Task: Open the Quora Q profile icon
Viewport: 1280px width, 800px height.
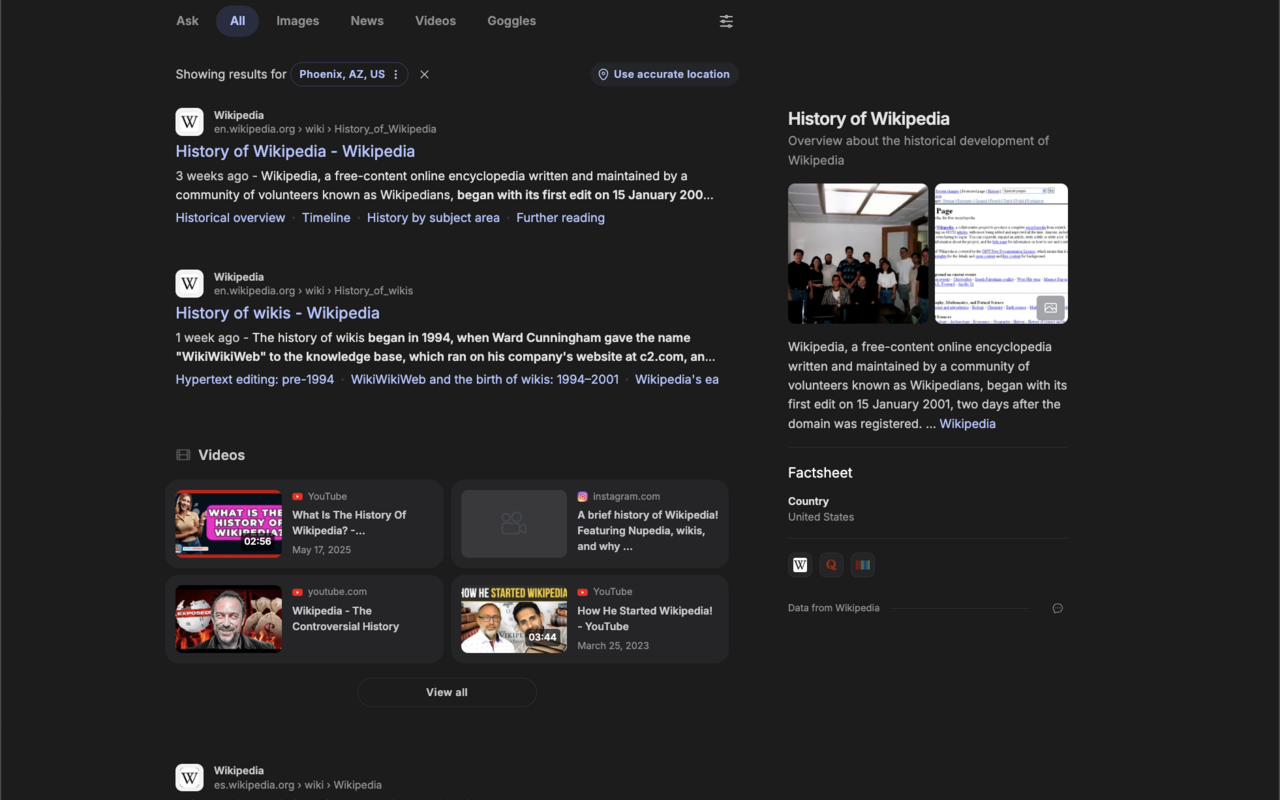Action: (x=831, y=565)
